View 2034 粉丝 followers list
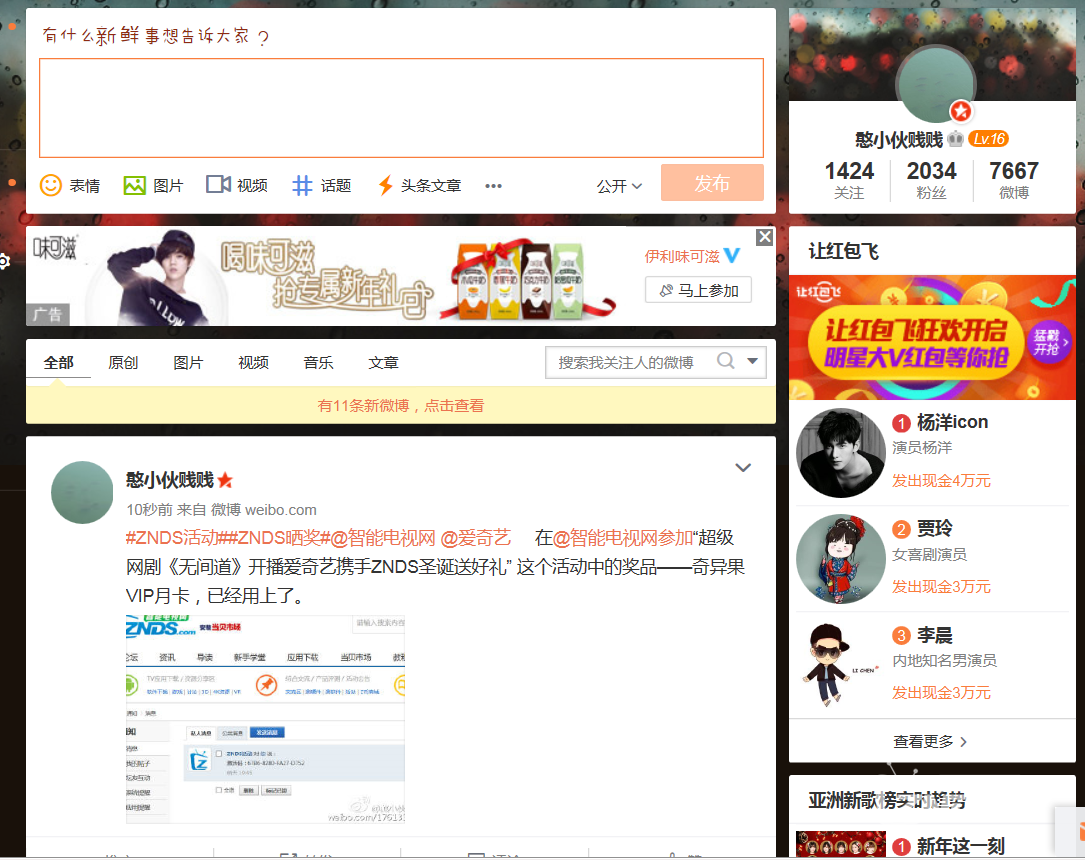The image size is (1085, 860). click(931, 180)
